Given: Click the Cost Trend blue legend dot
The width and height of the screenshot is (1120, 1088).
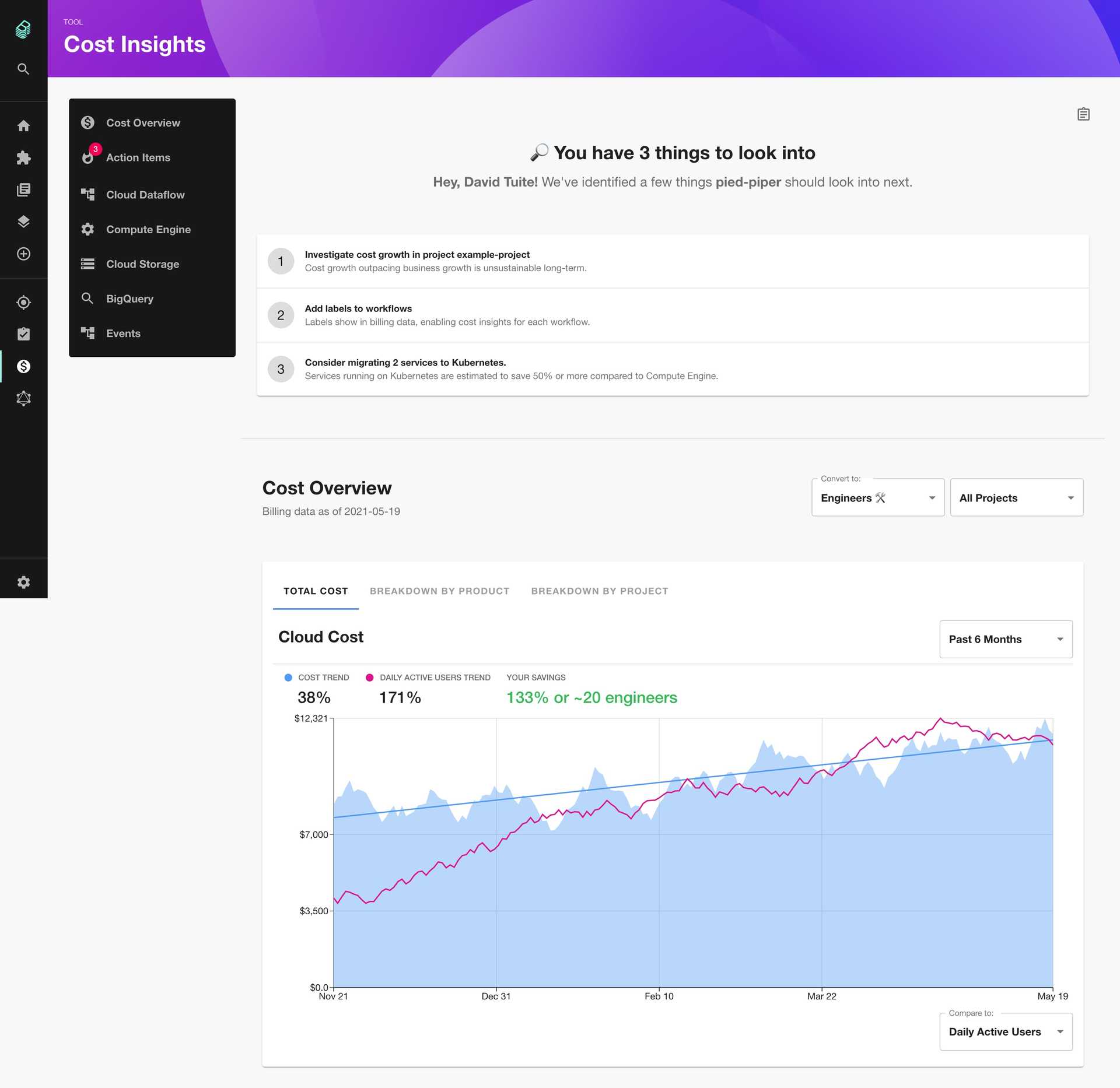Looking at the screenshot, I should pyautogui.click(x=288, y=678).
